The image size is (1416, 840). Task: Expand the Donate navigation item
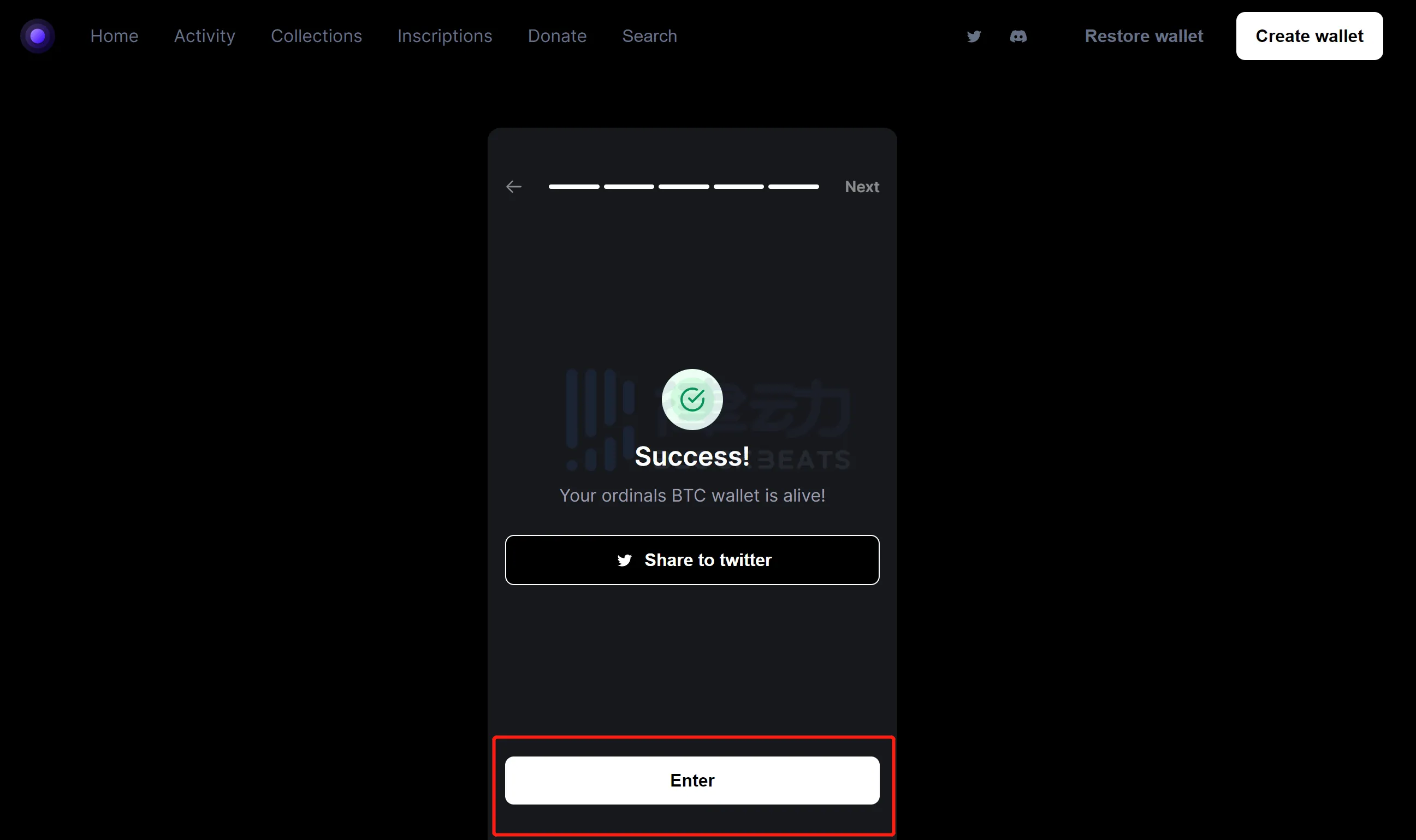coord(557,36)
